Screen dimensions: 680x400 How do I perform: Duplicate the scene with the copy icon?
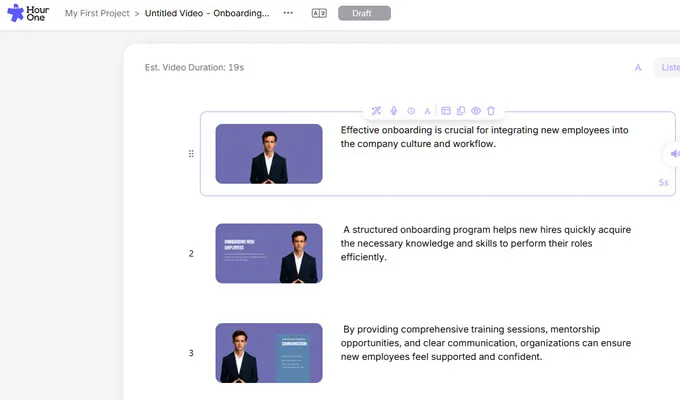pos(461,111)
